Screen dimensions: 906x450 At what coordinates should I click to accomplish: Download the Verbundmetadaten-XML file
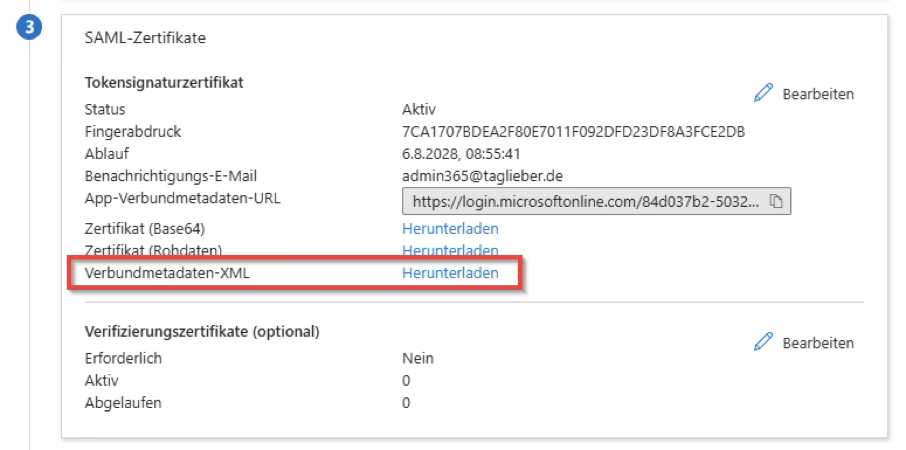coord(450,273)
